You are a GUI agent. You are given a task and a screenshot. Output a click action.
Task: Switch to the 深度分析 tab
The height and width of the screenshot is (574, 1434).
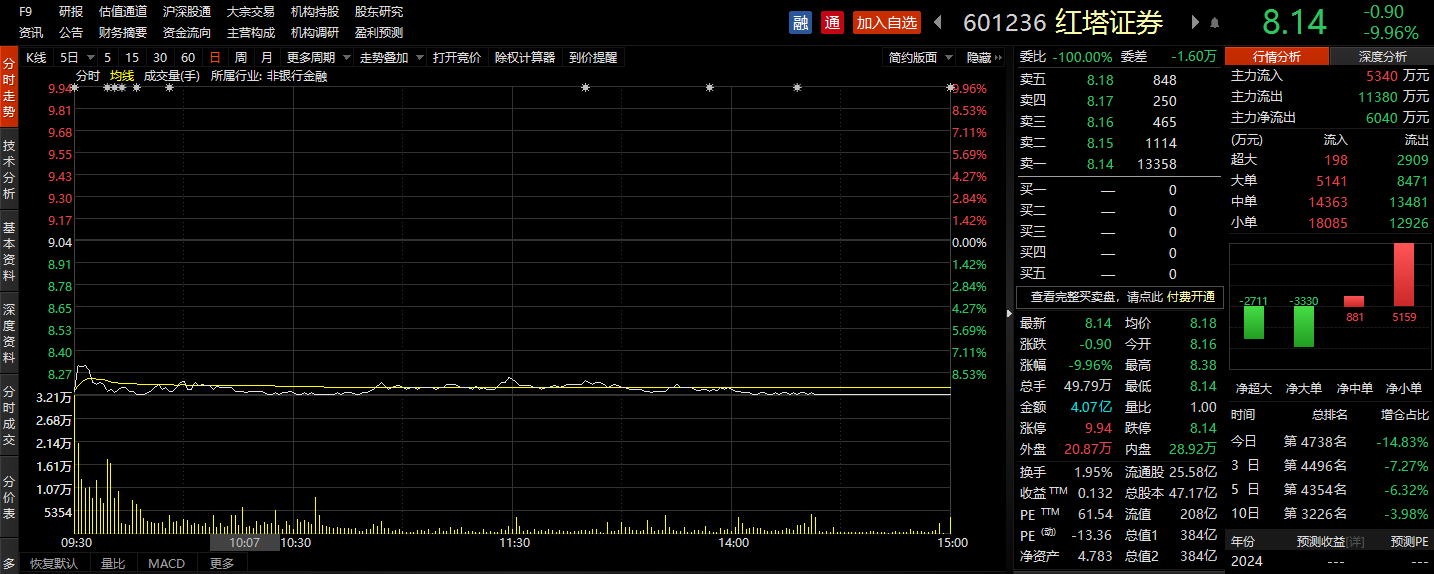[1382, 57]
